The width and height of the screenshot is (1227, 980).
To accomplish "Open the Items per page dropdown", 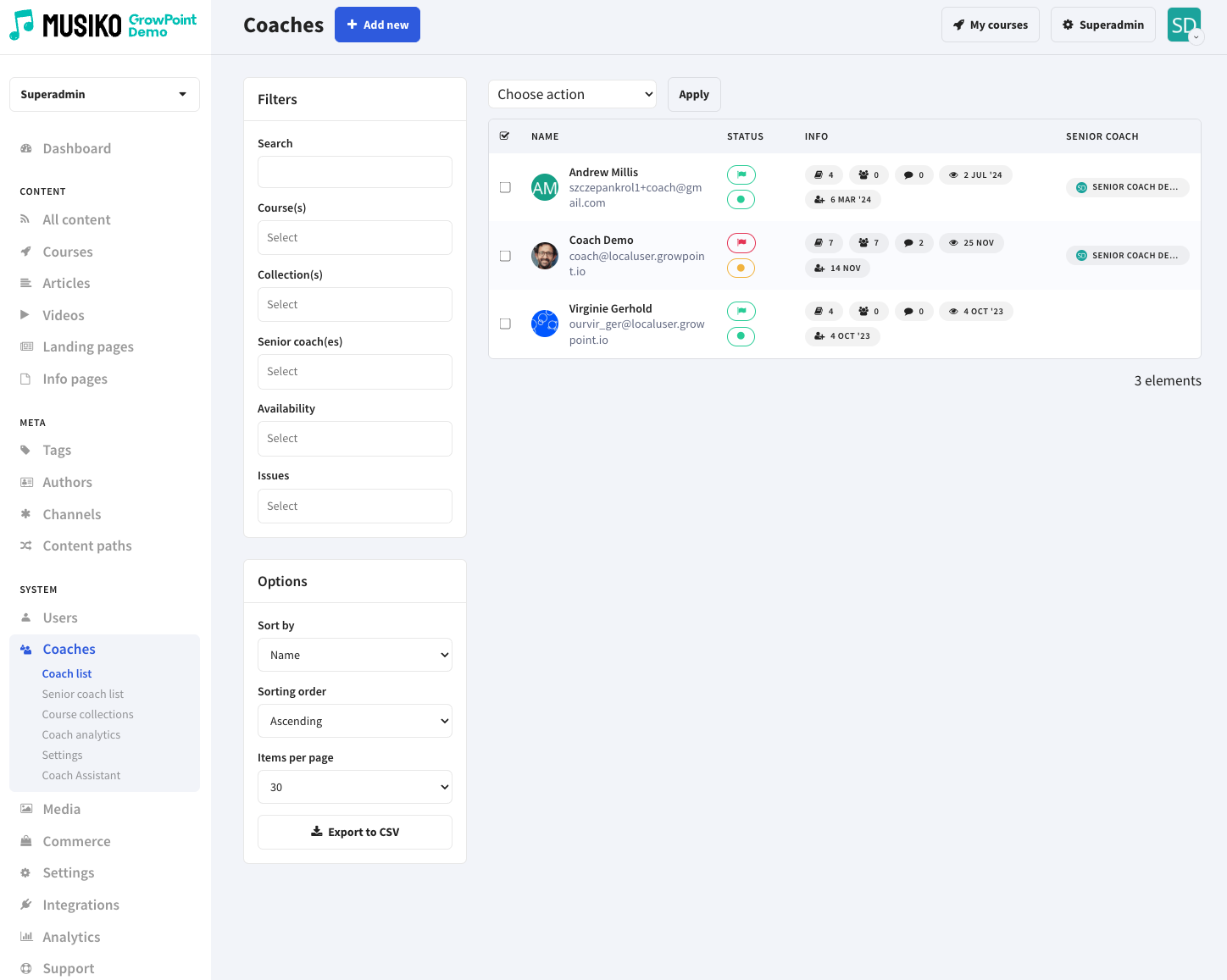I will click(x=354, y=787).
